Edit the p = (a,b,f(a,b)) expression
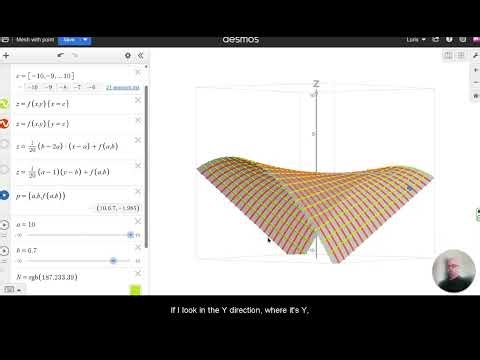 41,196
